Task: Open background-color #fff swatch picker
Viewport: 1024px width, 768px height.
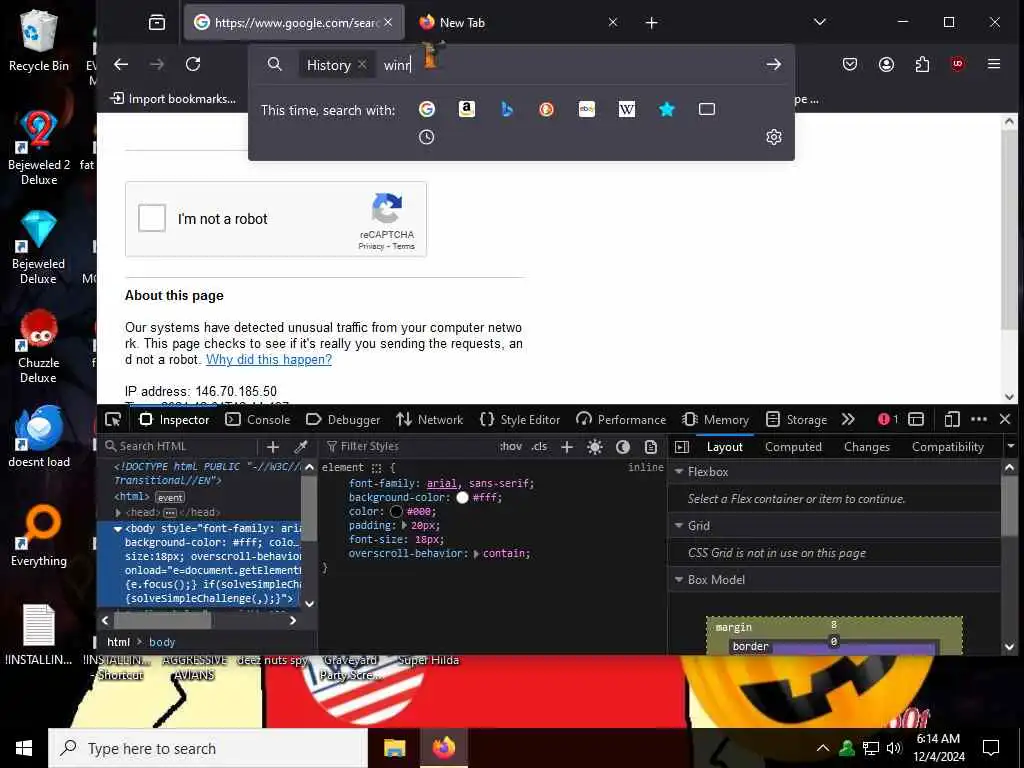Action: [x=463, y=498]
